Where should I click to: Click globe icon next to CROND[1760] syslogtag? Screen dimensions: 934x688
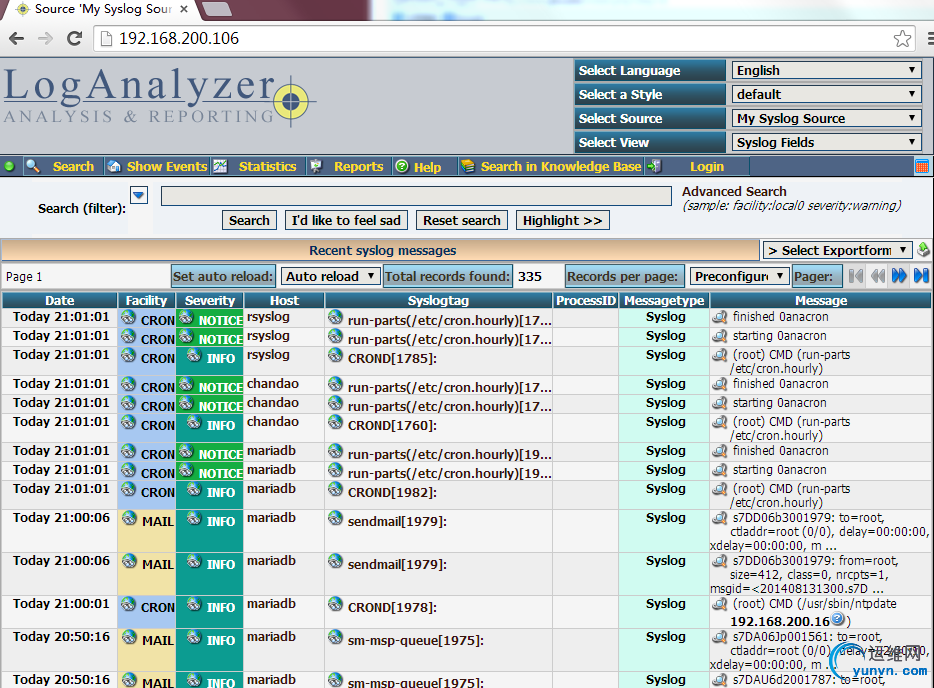coord(335,422)
